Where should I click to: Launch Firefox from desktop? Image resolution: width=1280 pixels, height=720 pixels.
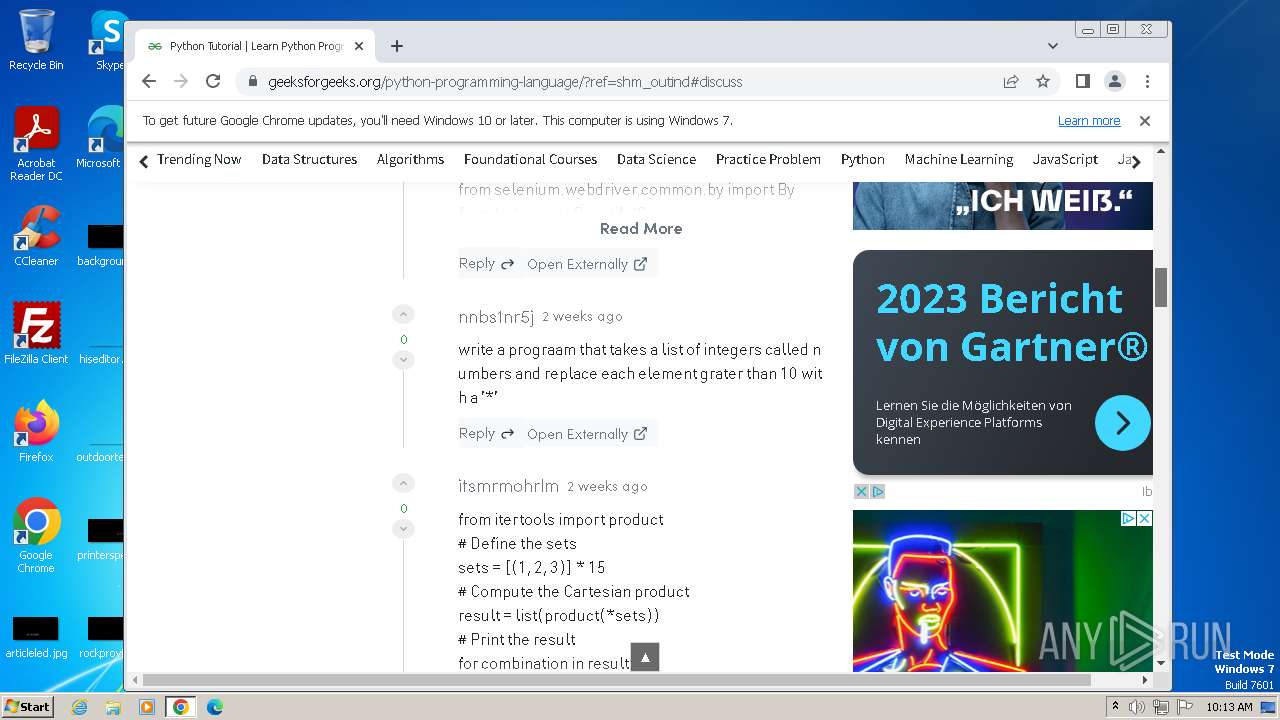[x=36, y=432]
